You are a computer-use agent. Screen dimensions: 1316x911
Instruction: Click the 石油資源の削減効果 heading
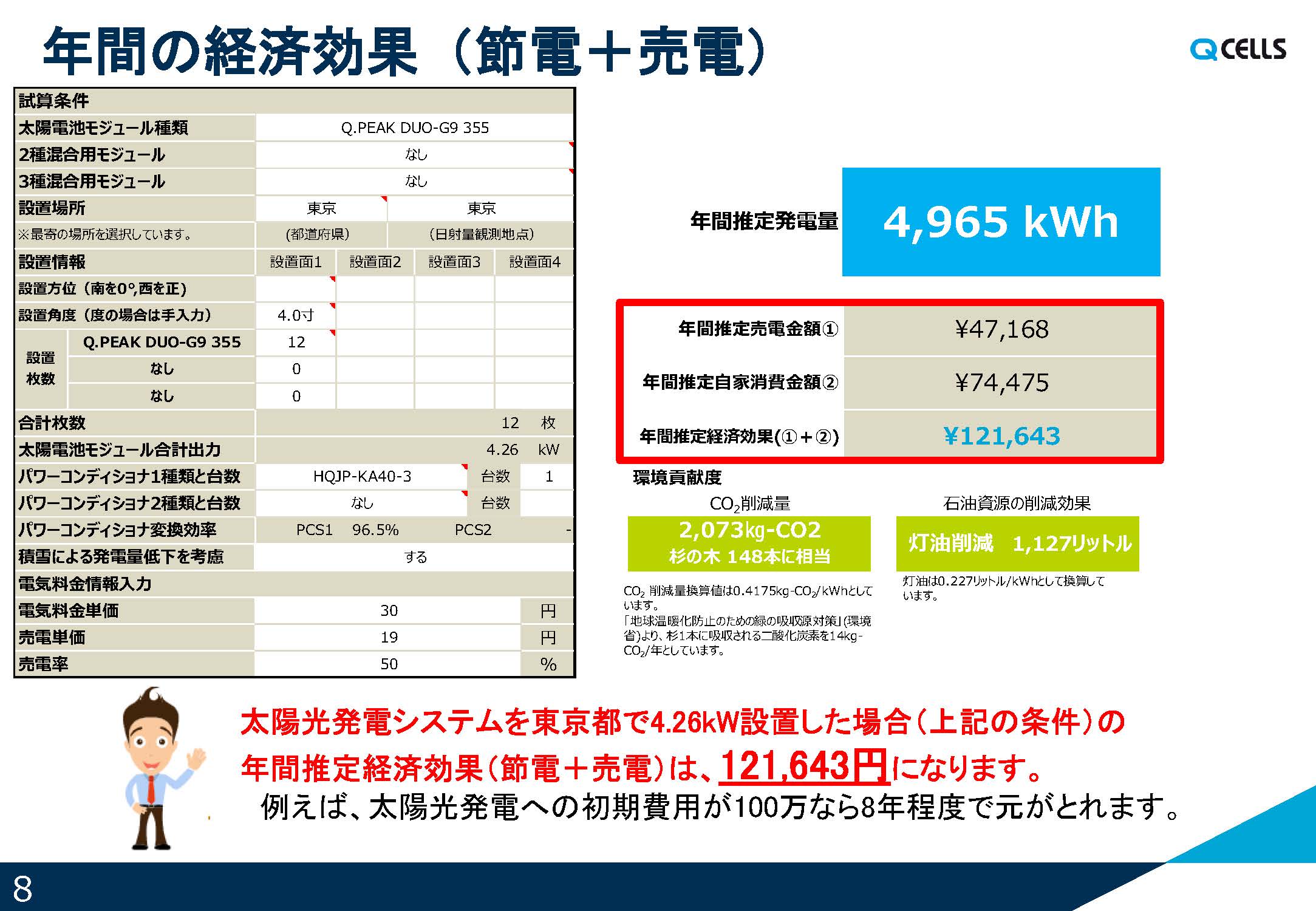click(x=1017, y=503)
